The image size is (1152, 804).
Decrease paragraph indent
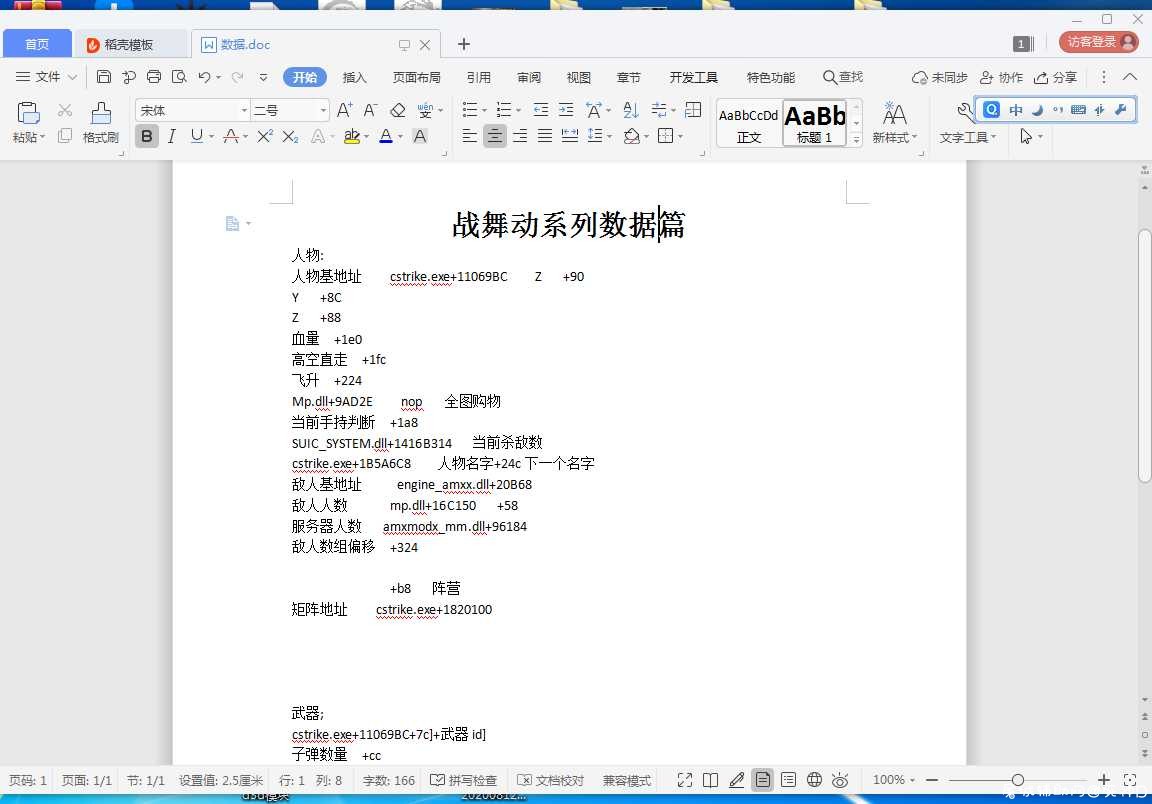[541, 110]
